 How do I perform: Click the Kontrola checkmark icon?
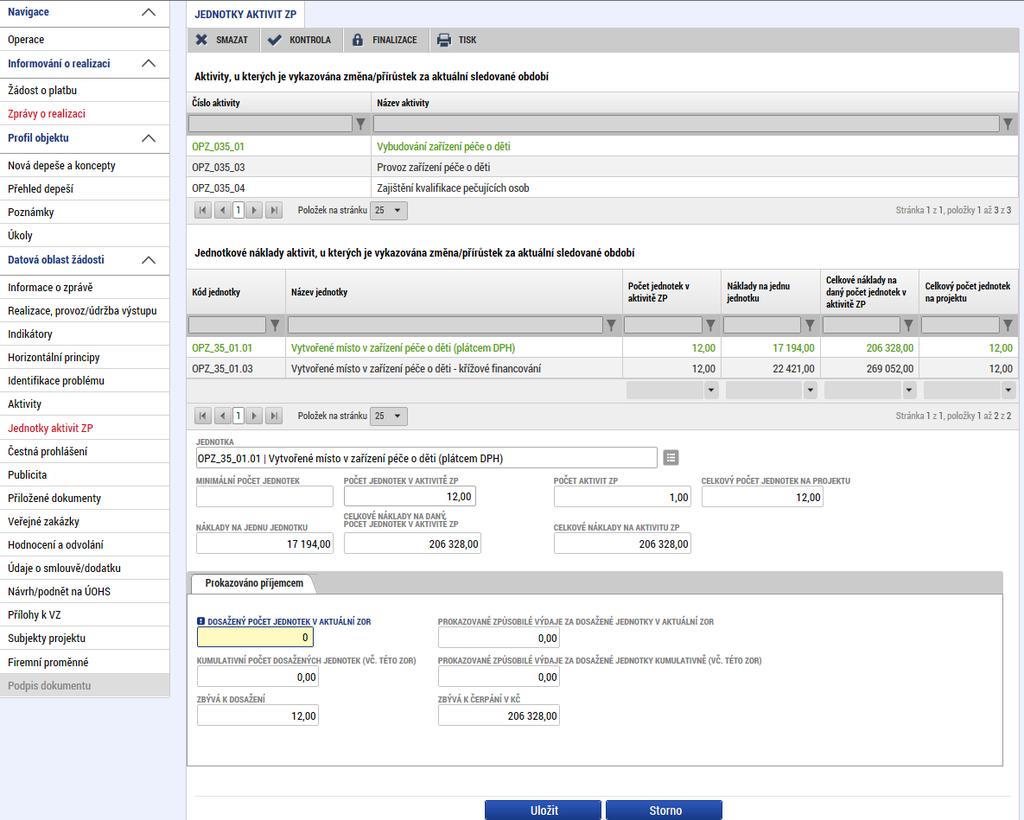(274, 40)
